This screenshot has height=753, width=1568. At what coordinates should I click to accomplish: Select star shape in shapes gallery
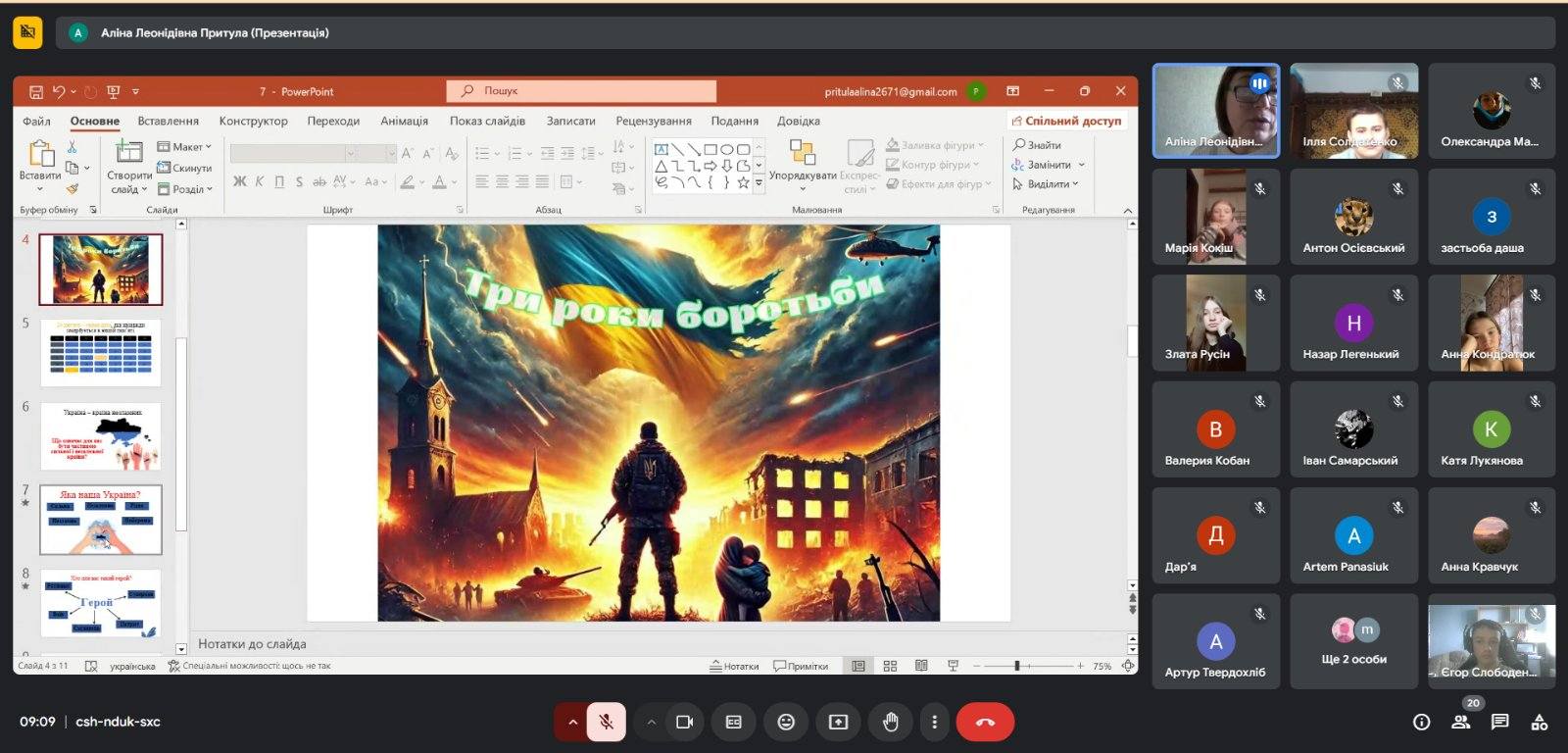click(x=743, y=182)
